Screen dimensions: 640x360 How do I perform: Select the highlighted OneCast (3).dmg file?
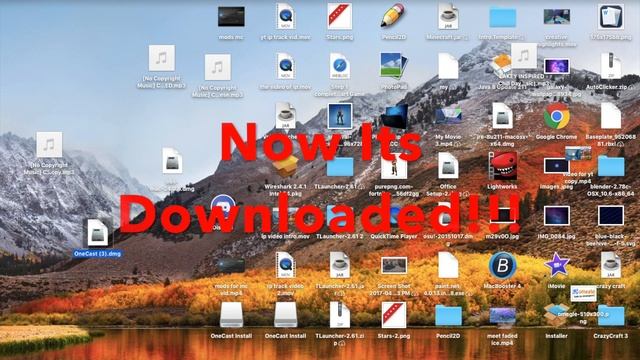coord(98,233)
